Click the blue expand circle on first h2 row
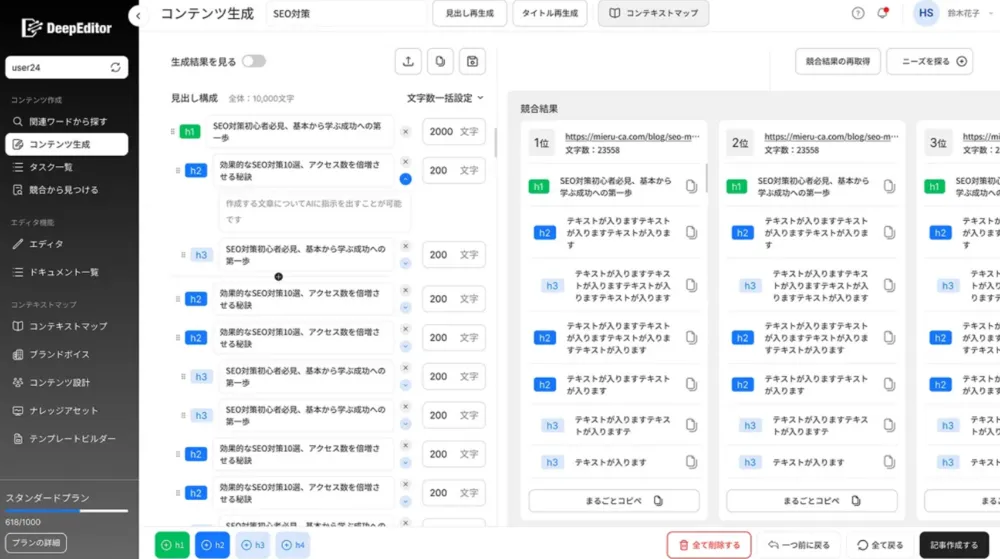This screenshot has width=1000, height=559. (x=406, y=179)
